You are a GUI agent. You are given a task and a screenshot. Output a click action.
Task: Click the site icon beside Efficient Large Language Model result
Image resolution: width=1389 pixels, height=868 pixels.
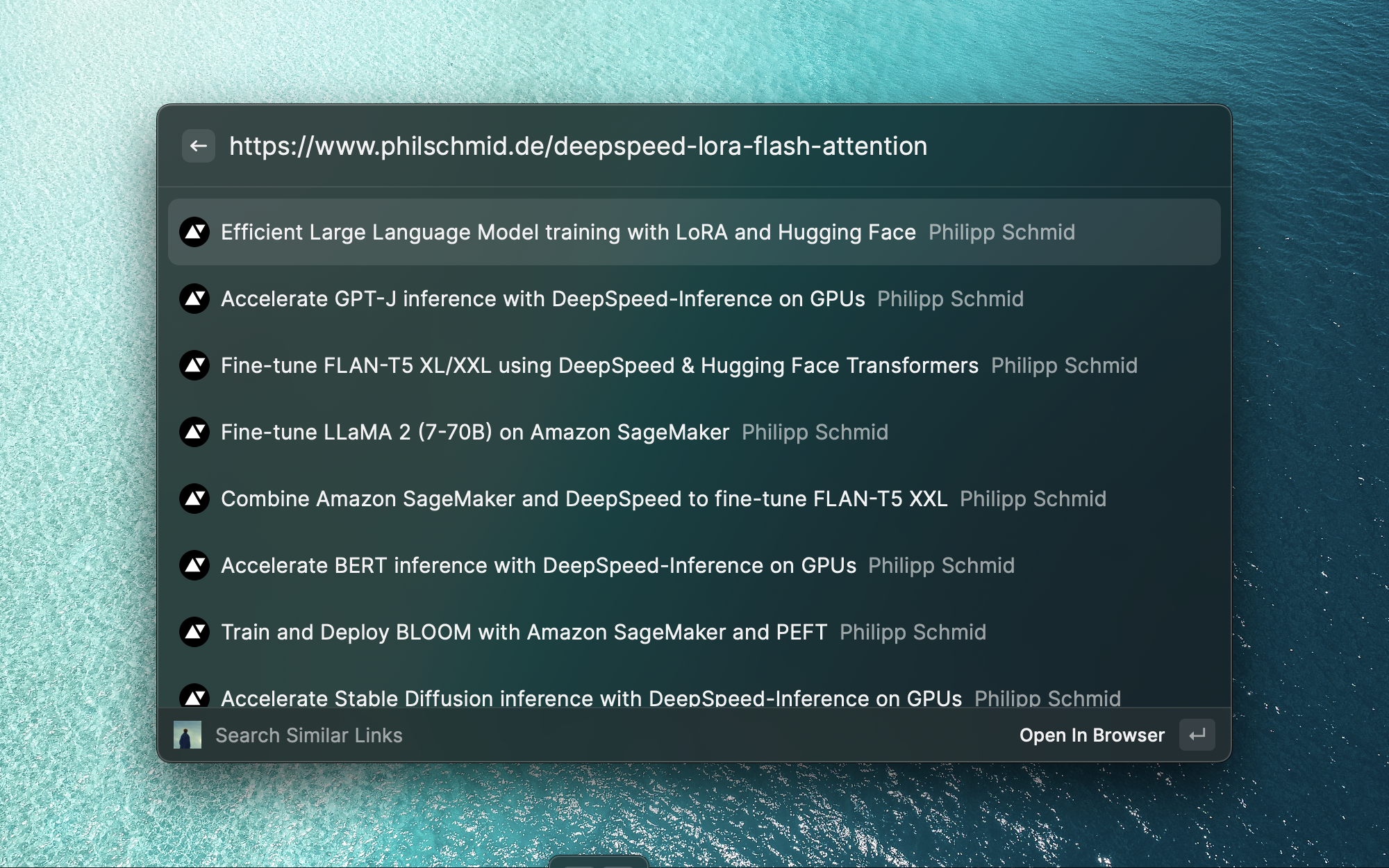[194, 232]
